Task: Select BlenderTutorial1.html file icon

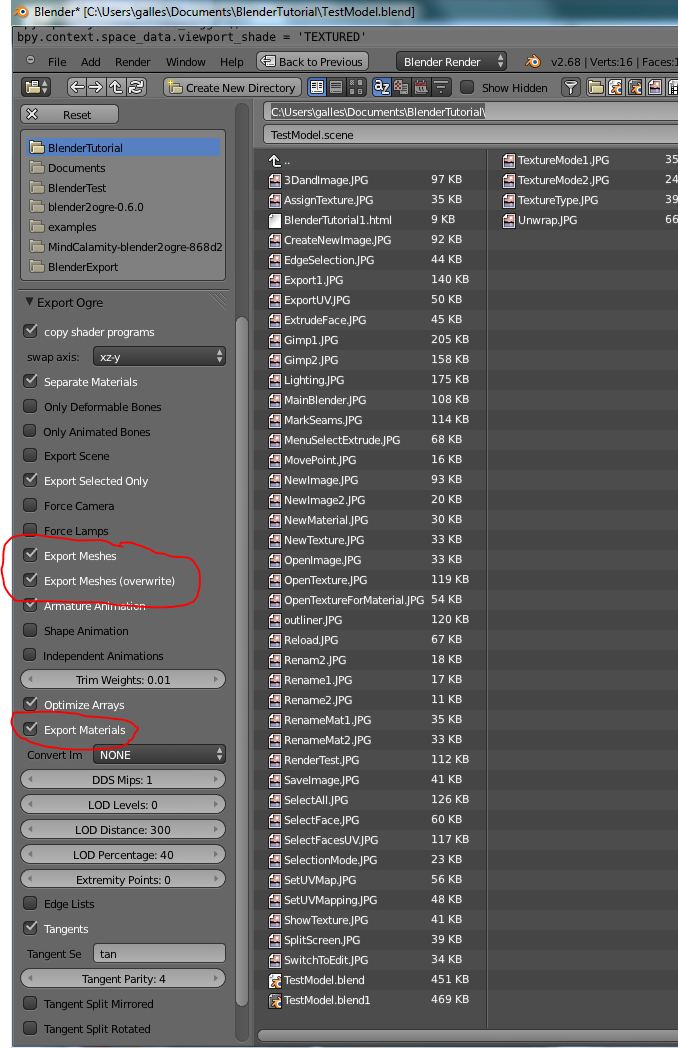Action: pyautogui.click(x=274, y=220)
